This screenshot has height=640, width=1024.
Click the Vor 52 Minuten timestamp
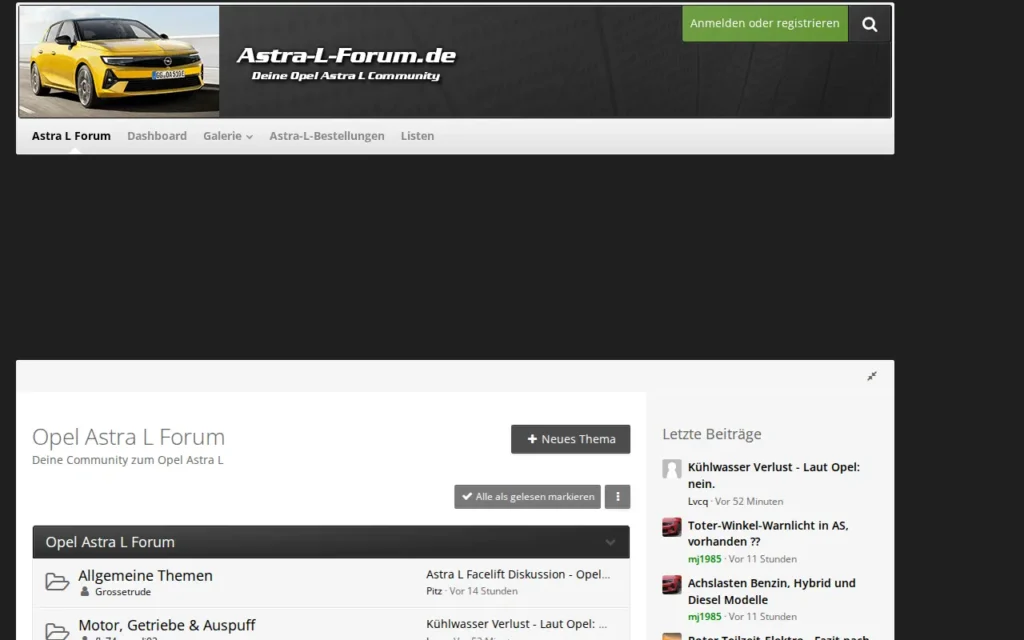pos(749,502)
